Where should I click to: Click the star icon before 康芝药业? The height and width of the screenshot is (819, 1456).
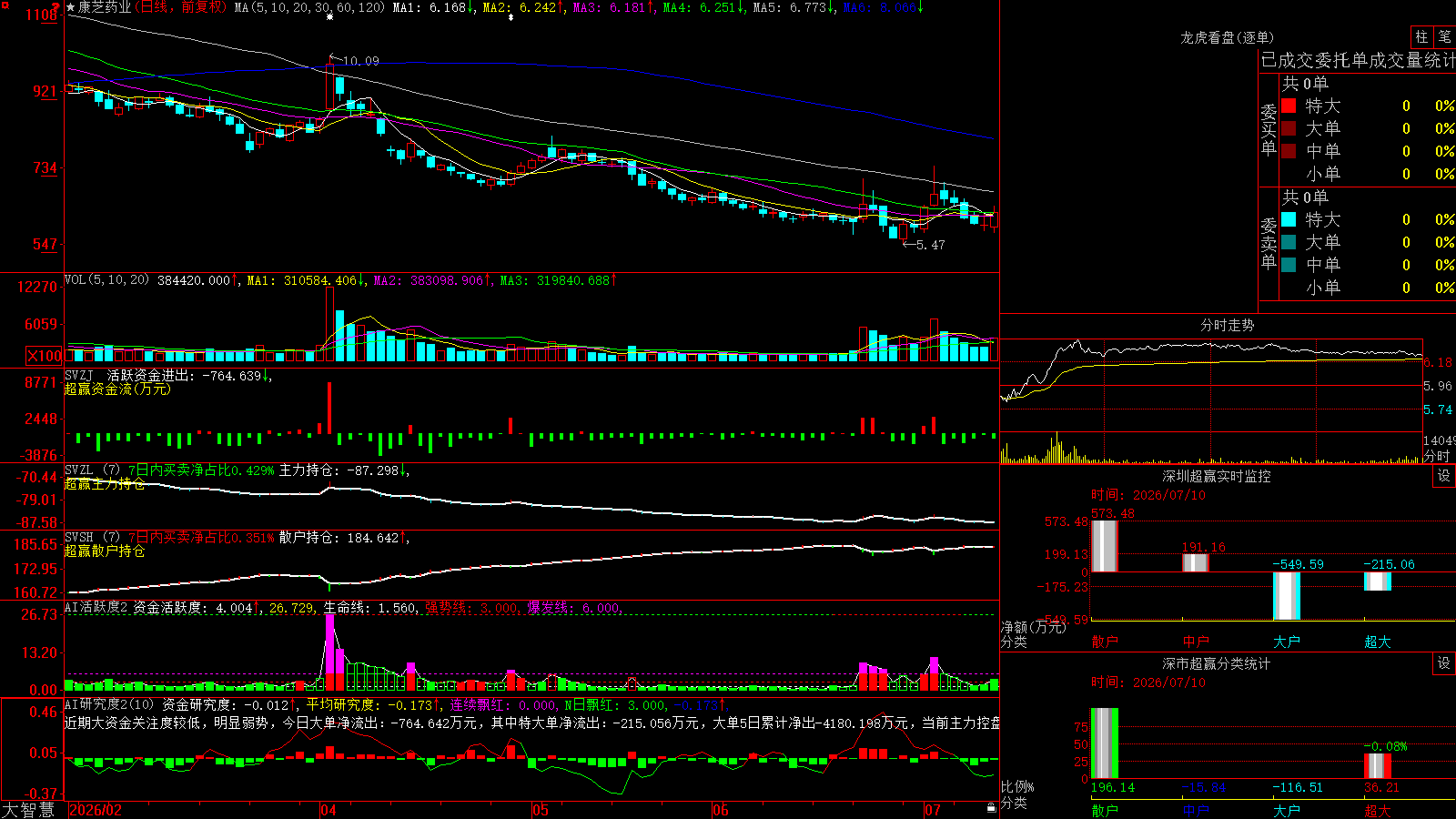pos(71,7)
